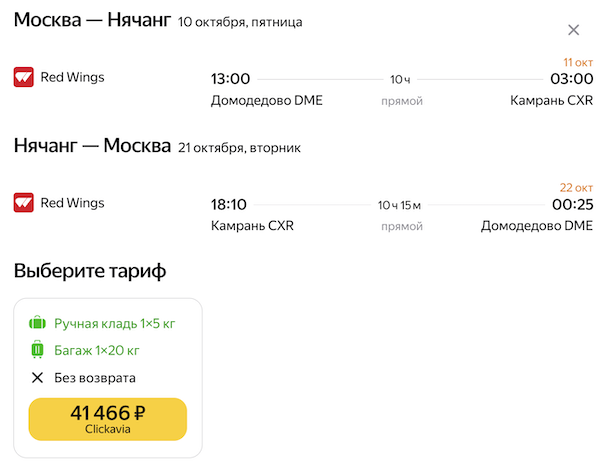Image resolution: width=600 pixels, height=465 pixels.
Task: Click Red Wings logo on Moscow–Nha Trang flight
Action: coord(24,77)
